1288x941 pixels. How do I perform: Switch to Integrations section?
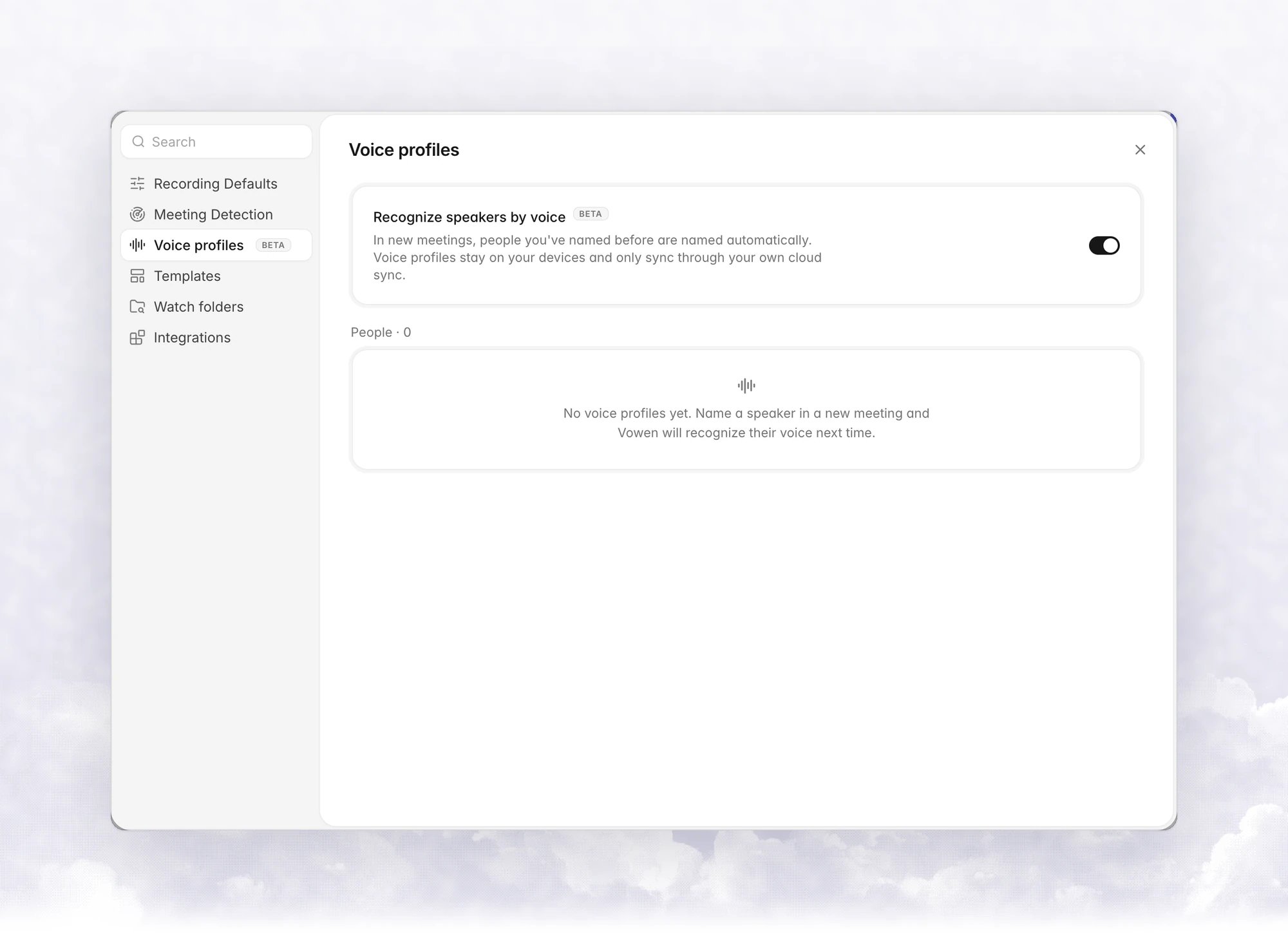216,337
